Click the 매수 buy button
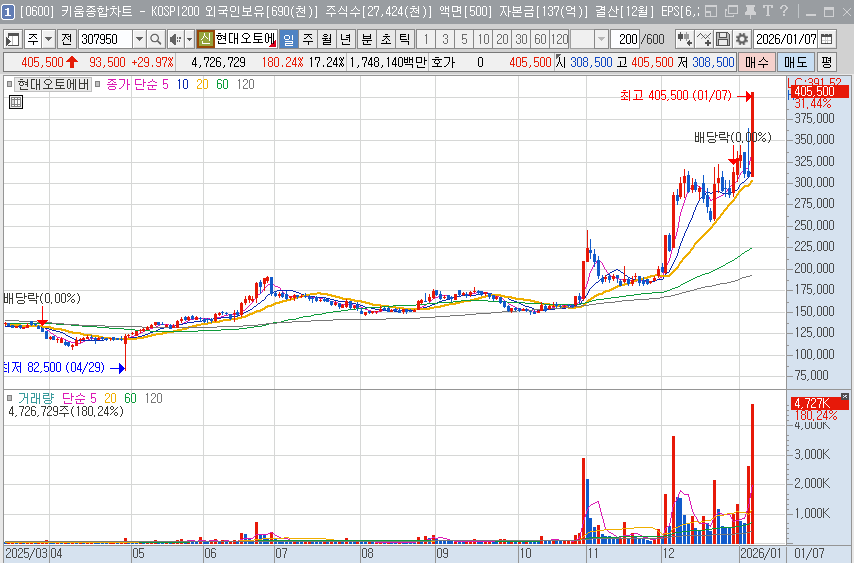The width and height of the screenshot is (854, 563). pyautogui.click(x=757, y=63)
